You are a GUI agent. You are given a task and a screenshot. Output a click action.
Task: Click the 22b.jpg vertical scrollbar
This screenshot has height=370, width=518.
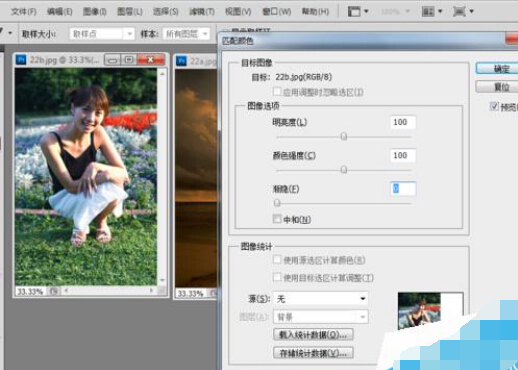click(x=162, y=177)
